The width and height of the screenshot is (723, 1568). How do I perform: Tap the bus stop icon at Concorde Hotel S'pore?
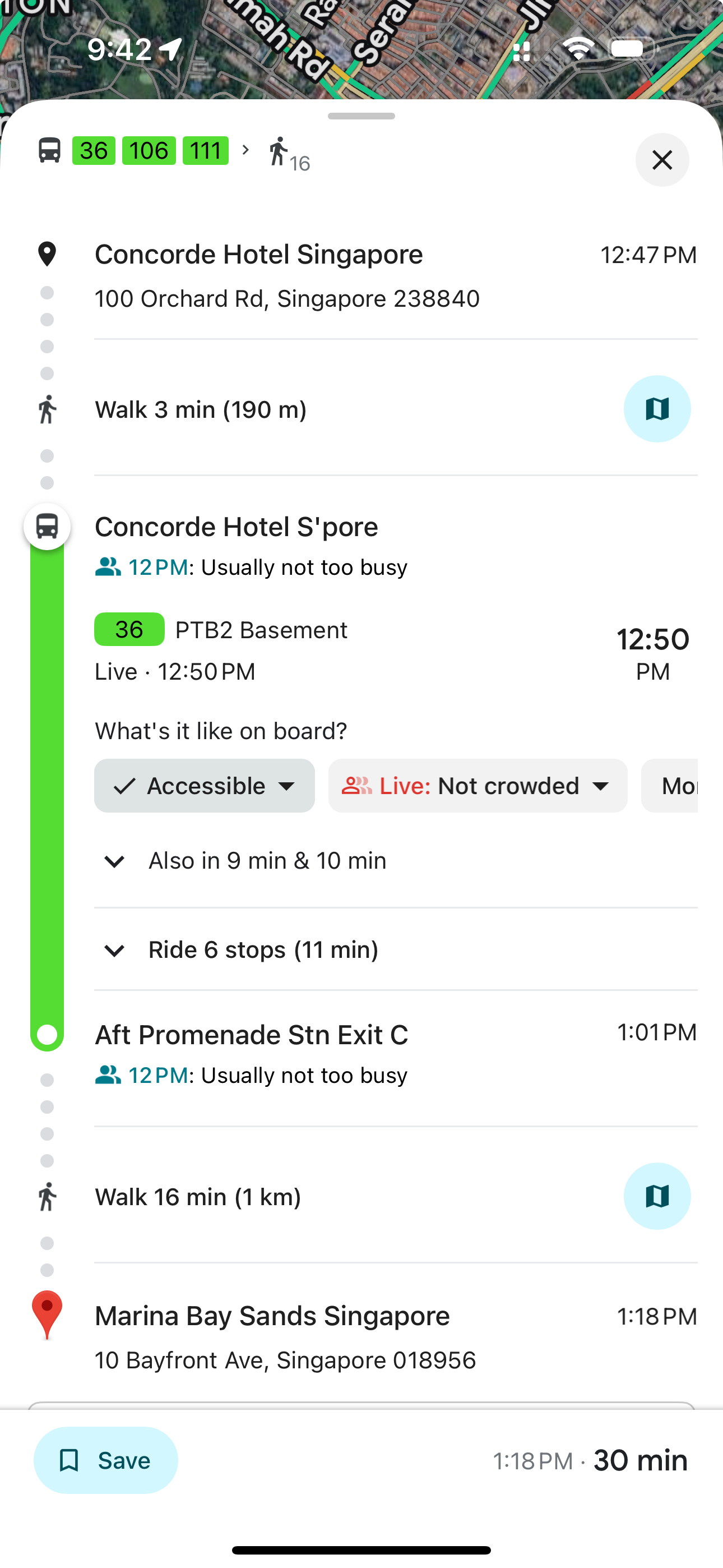pyautogui.click(x=47, y=527)
